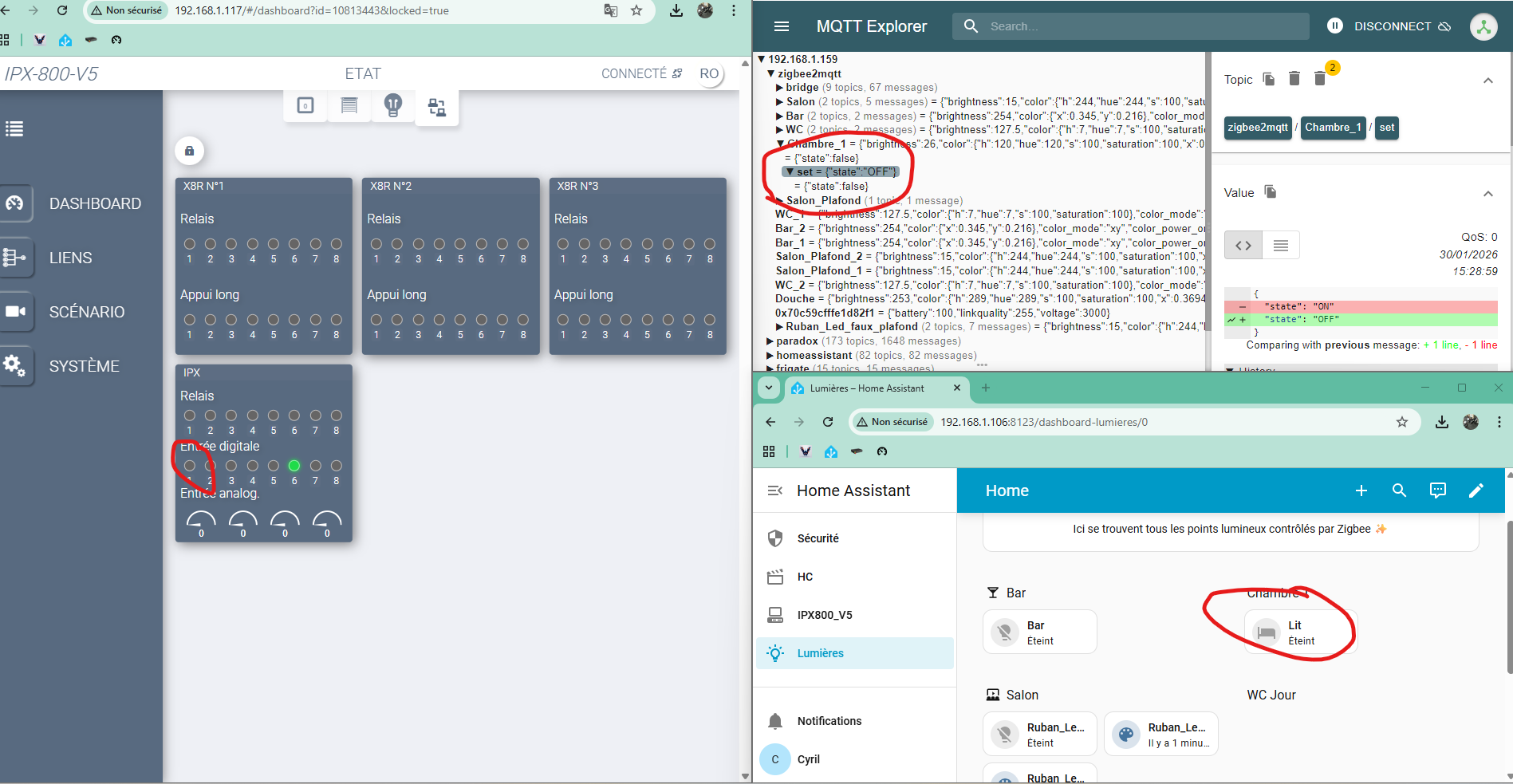Click the Chambre_1 topic breadcrumb
Screen dimensions: 1513x784
1332,128
